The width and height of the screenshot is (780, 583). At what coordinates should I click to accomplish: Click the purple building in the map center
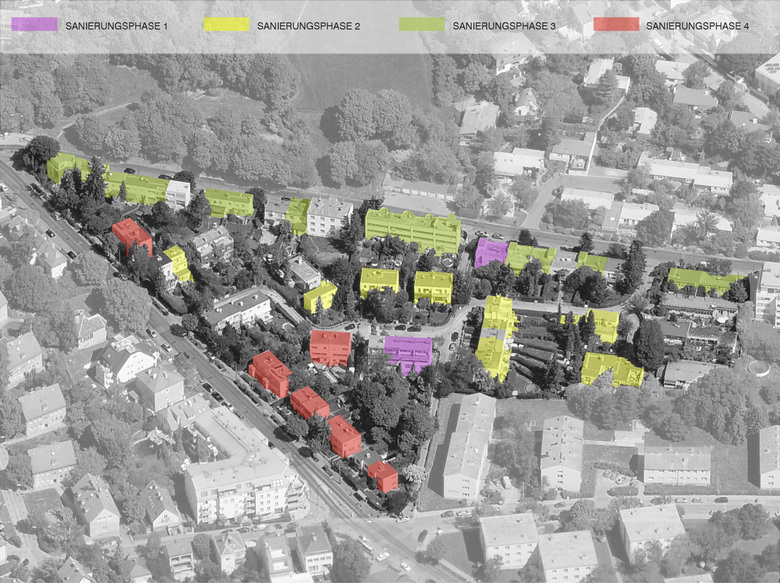coord(408,352)
